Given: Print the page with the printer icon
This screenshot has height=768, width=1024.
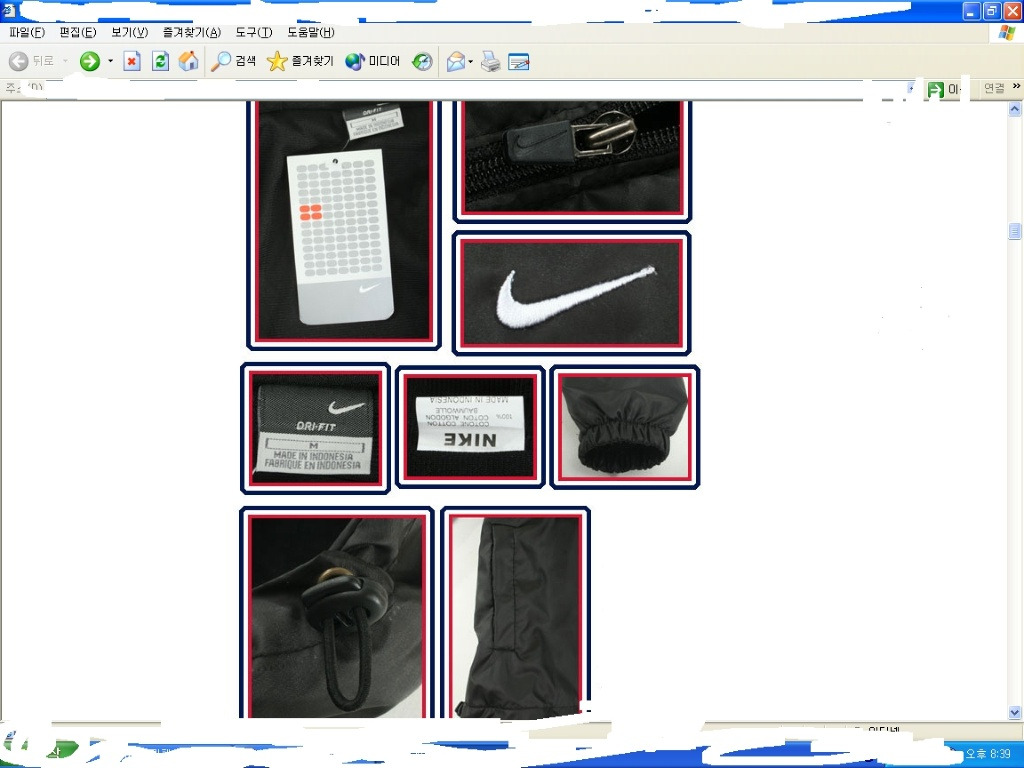Looking at the screenshot, I should pyautogui.click(x=490, y=61).
